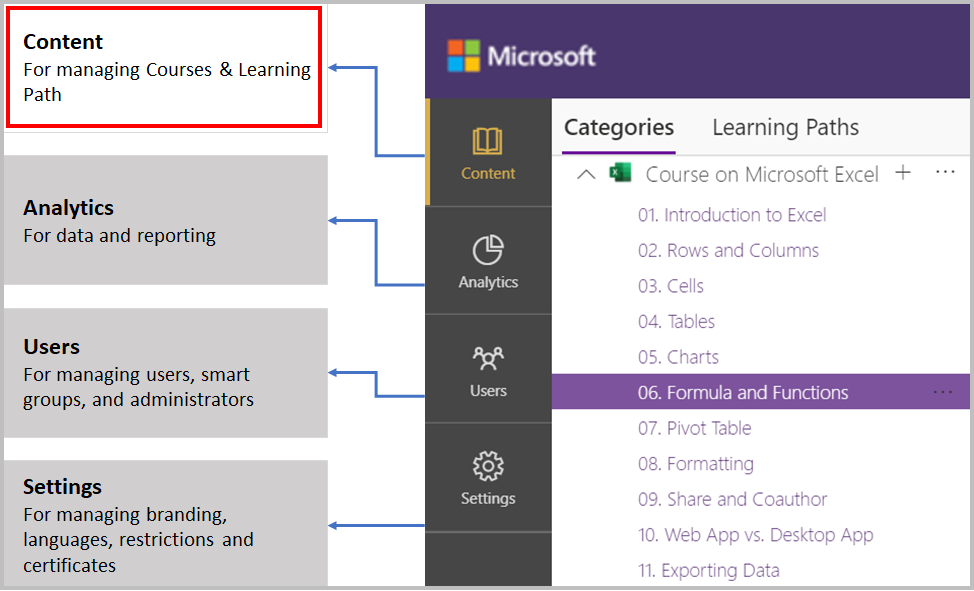Open lesson 02. Rows and Columns
974x591 pixels.
[728, 250]
